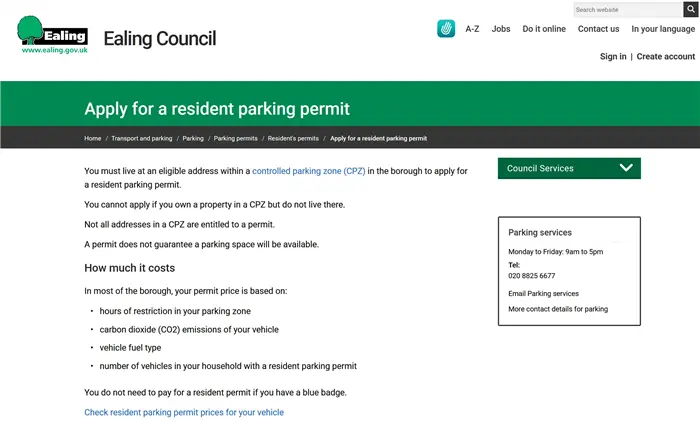Screen dimensions: 700x423
Task: Go to the Jobs page
Action: pyautogui.click(x=501, y=29)
